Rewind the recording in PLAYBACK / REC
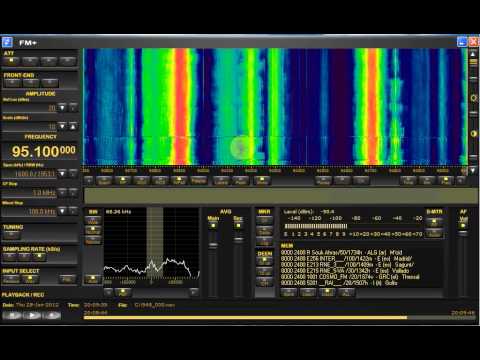The image size is (480, 360). [12, 315]
